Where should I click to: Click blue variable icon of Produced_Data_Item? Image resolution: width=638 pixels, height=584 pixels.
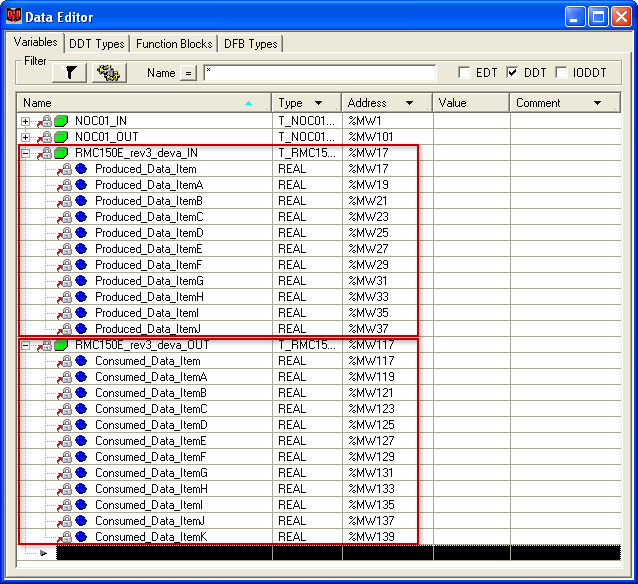click(81, 168)
